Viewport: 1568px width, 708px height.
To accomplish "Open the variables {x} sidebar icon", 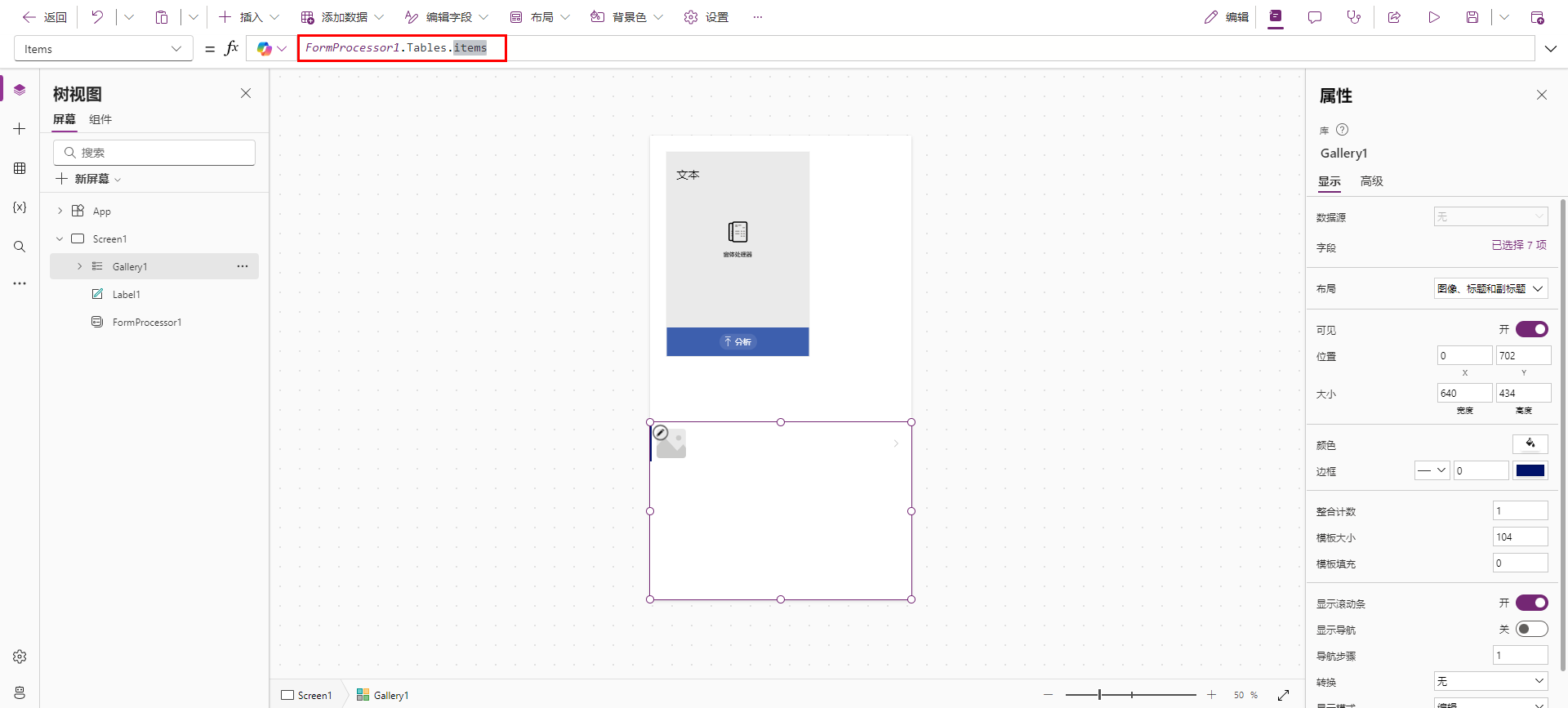I will (x=20, y=207).
